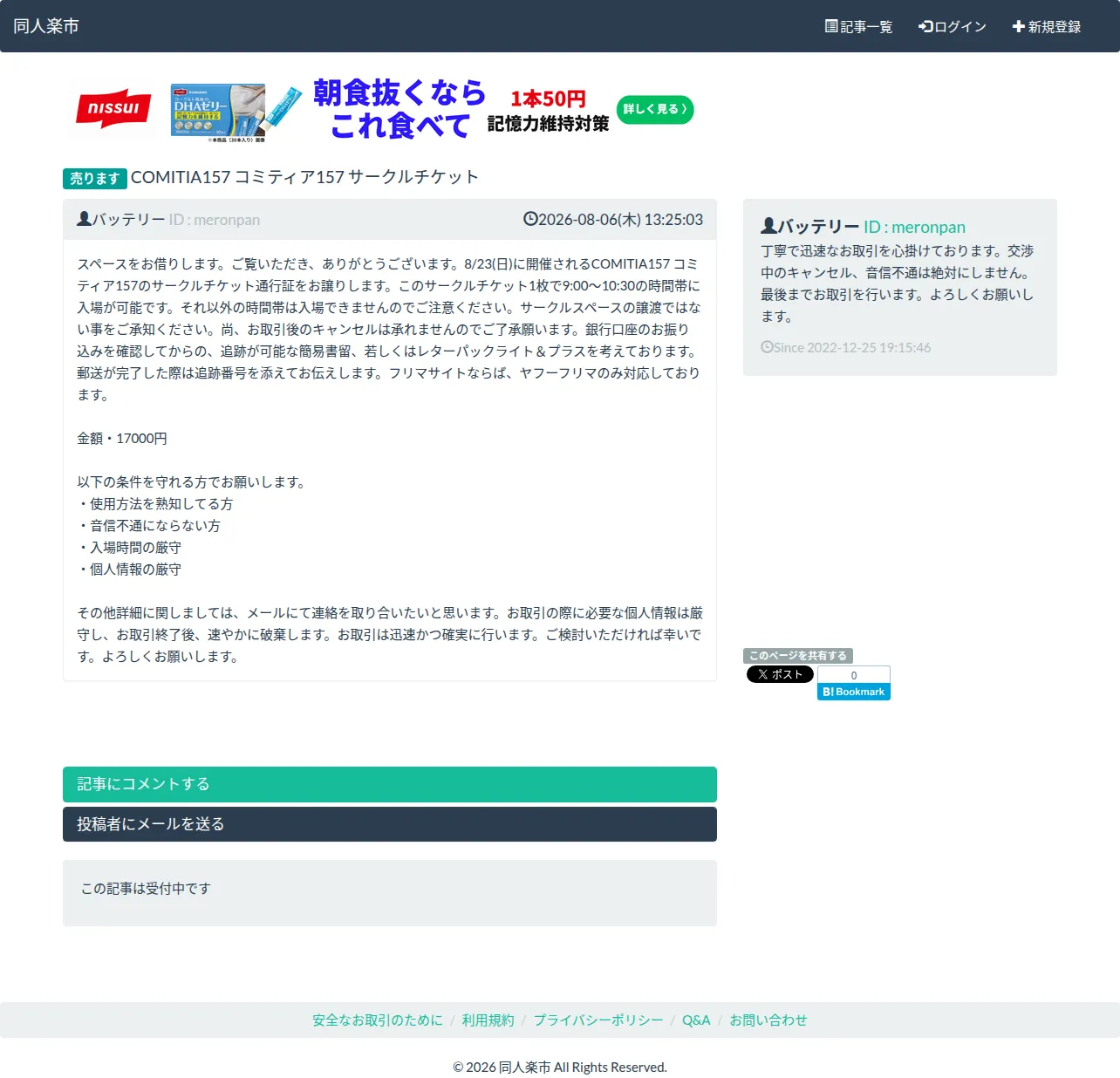Open 記事にコメントする section

(x=390, y=784)
